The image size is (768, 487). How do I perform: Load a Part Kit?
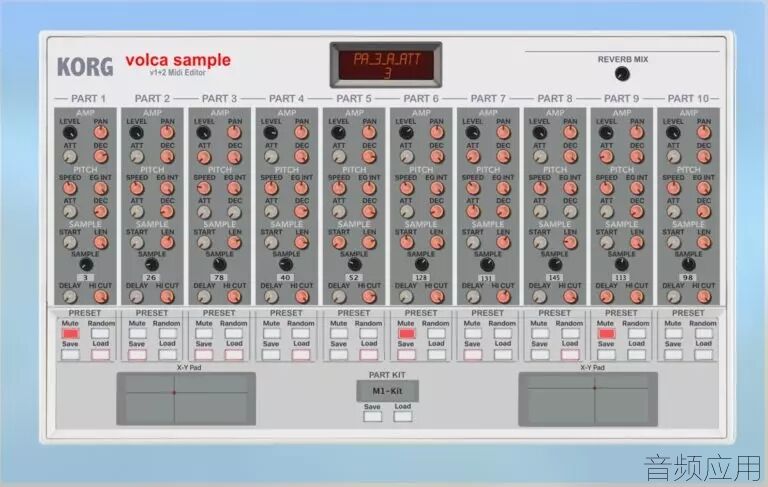[403, 416]
